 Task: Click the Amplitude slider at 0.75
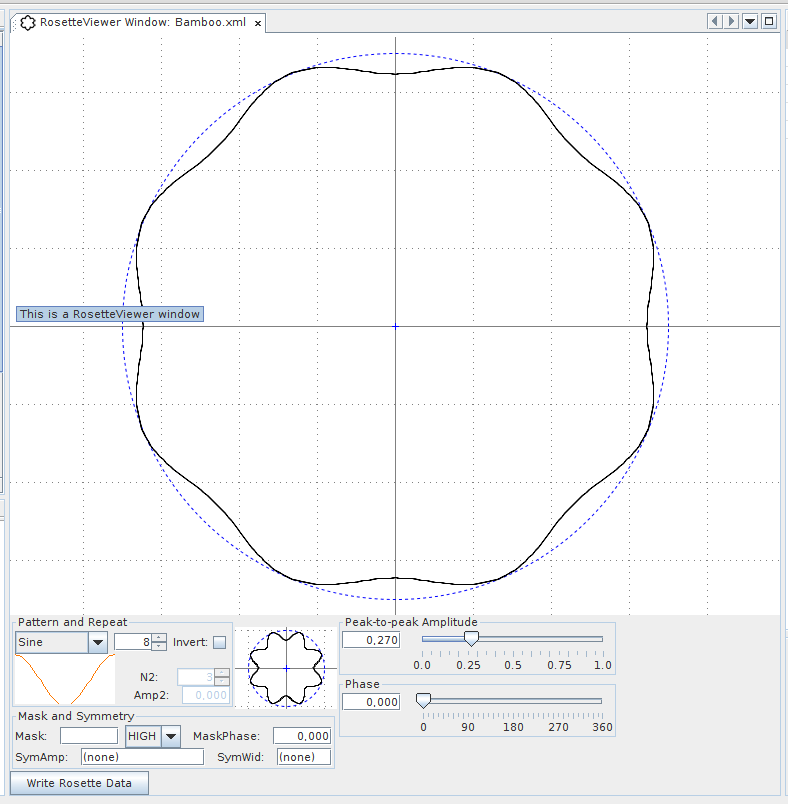pos(558,639)
